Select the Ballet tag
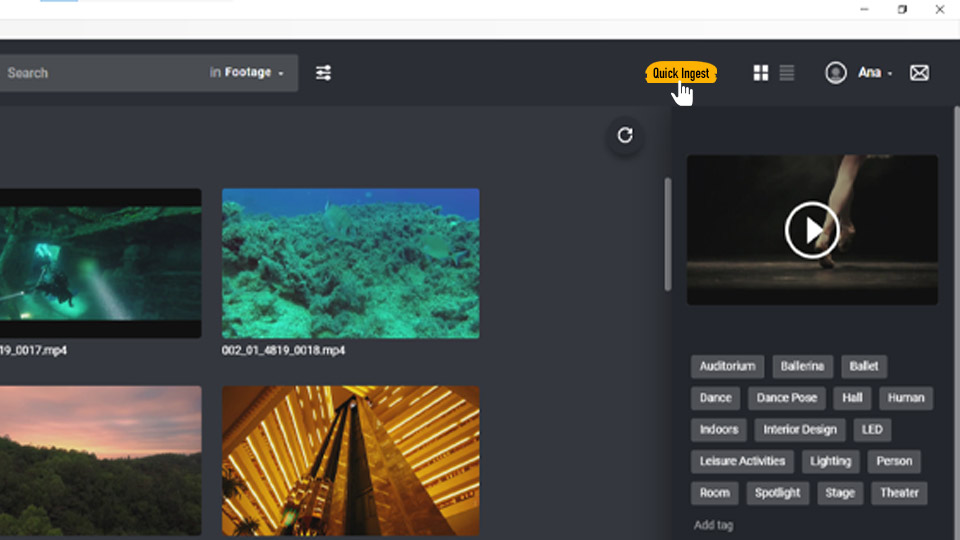 [x=864, y=366]
